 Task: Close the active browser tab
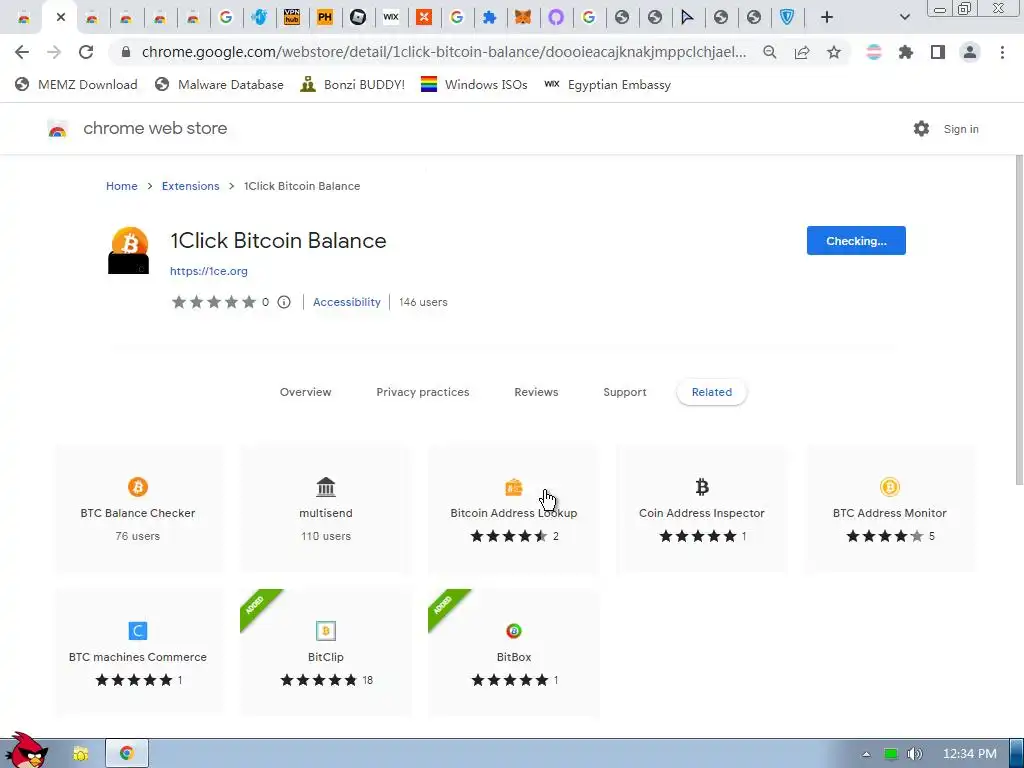point(61,18)
